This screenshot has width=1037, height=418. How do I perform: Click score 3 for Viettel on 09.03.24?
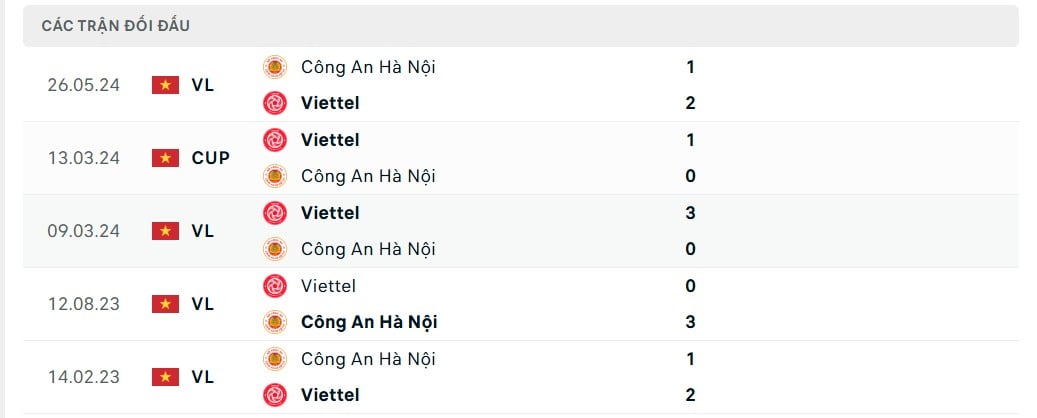[690, 213]
